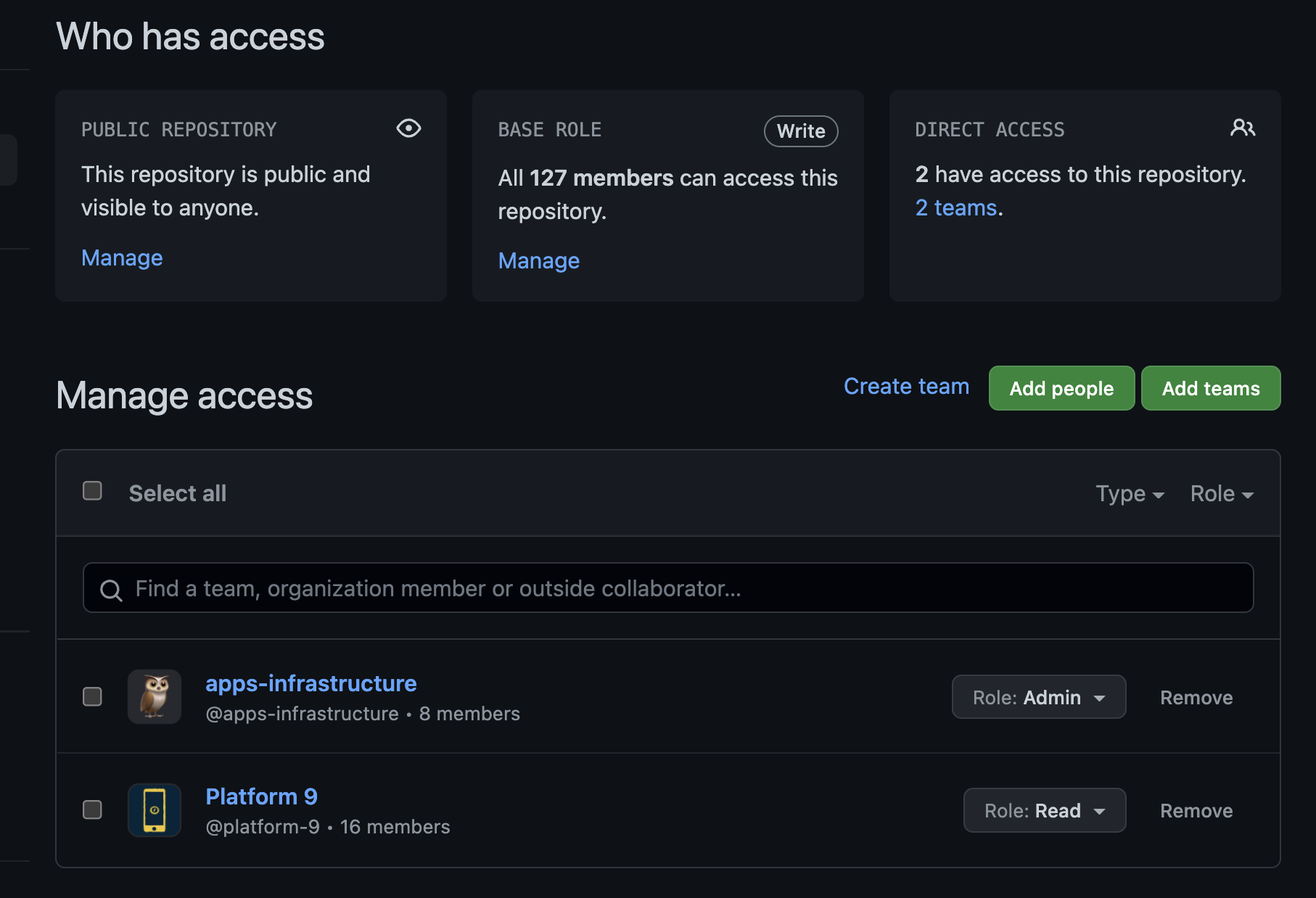Click Manage under Base Role
This screenshot has width=1316, height=898.
point(538,261)
